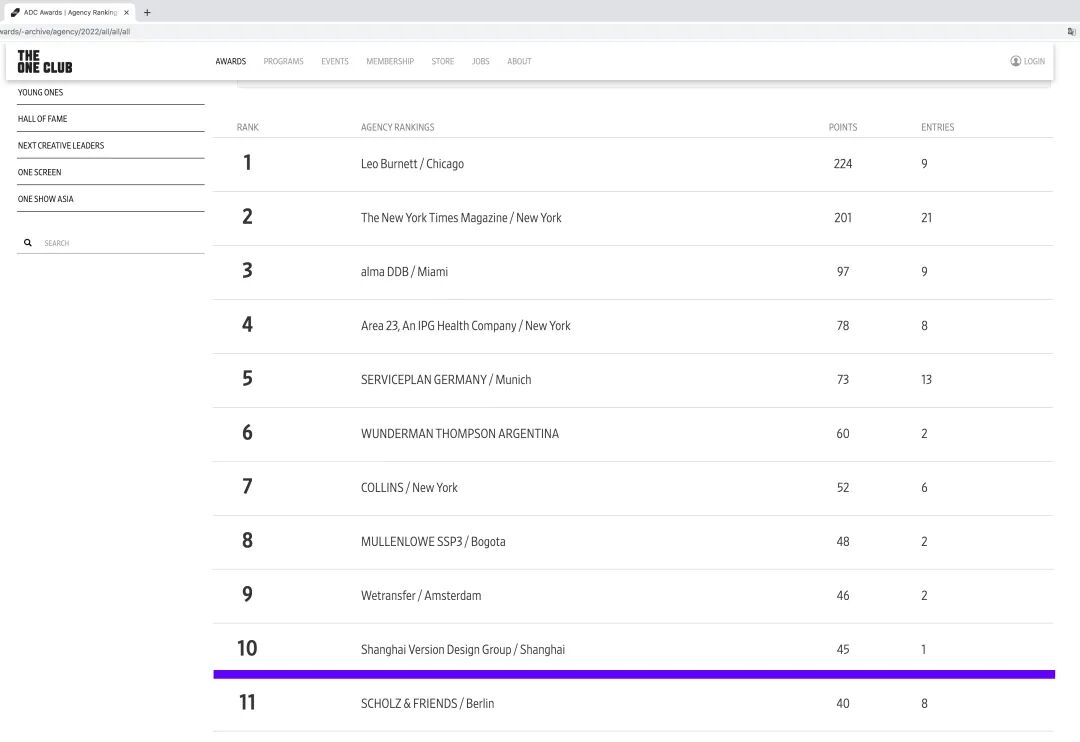Open Area 23 IPG Health Company entry
This screenshot has width=1080, height=742.
466,326
